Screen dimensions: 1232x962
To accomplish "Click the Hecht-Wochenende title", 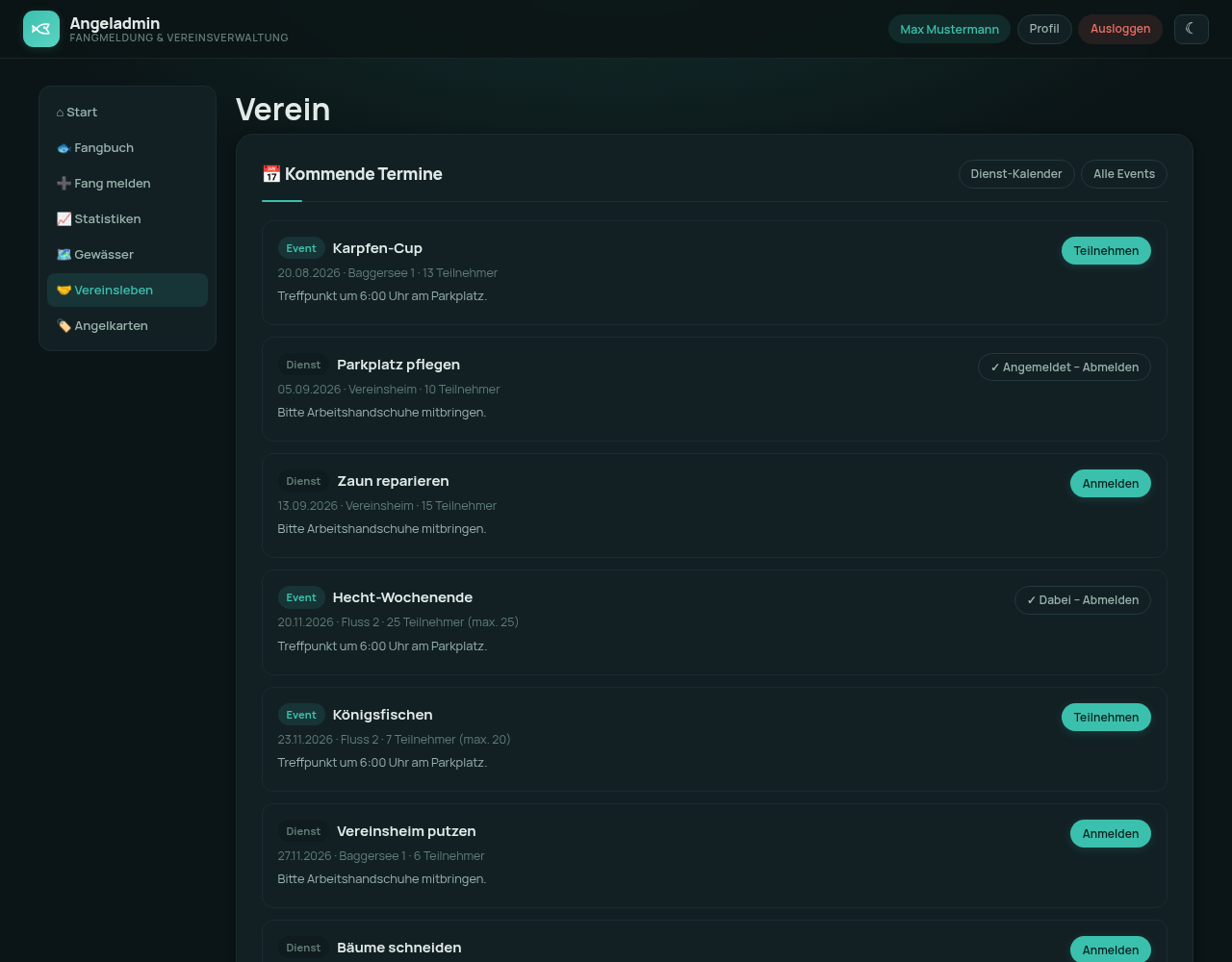I will click(x=402, y=597).
